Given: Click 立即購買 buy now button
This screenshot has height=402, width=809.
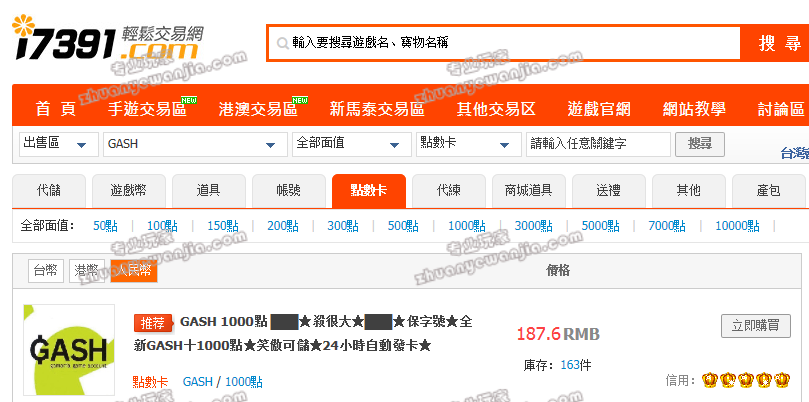Looking at the screenshot, I should [756, 326].
